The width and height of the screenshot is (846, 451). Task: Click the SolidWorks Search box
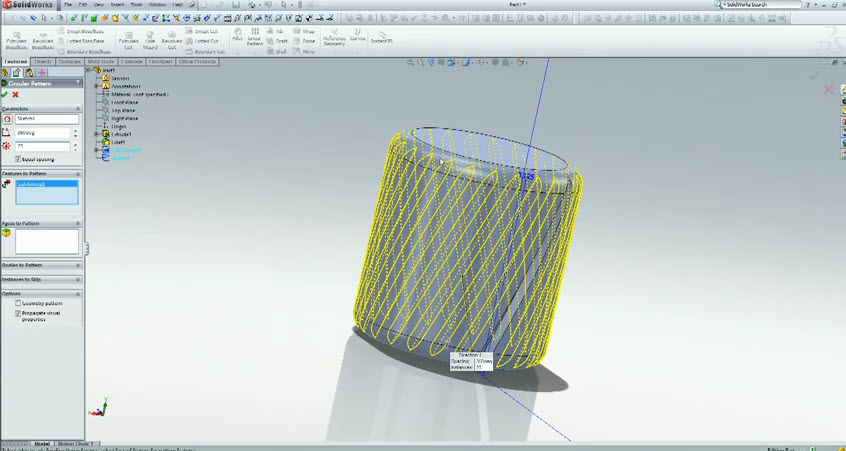763,4
